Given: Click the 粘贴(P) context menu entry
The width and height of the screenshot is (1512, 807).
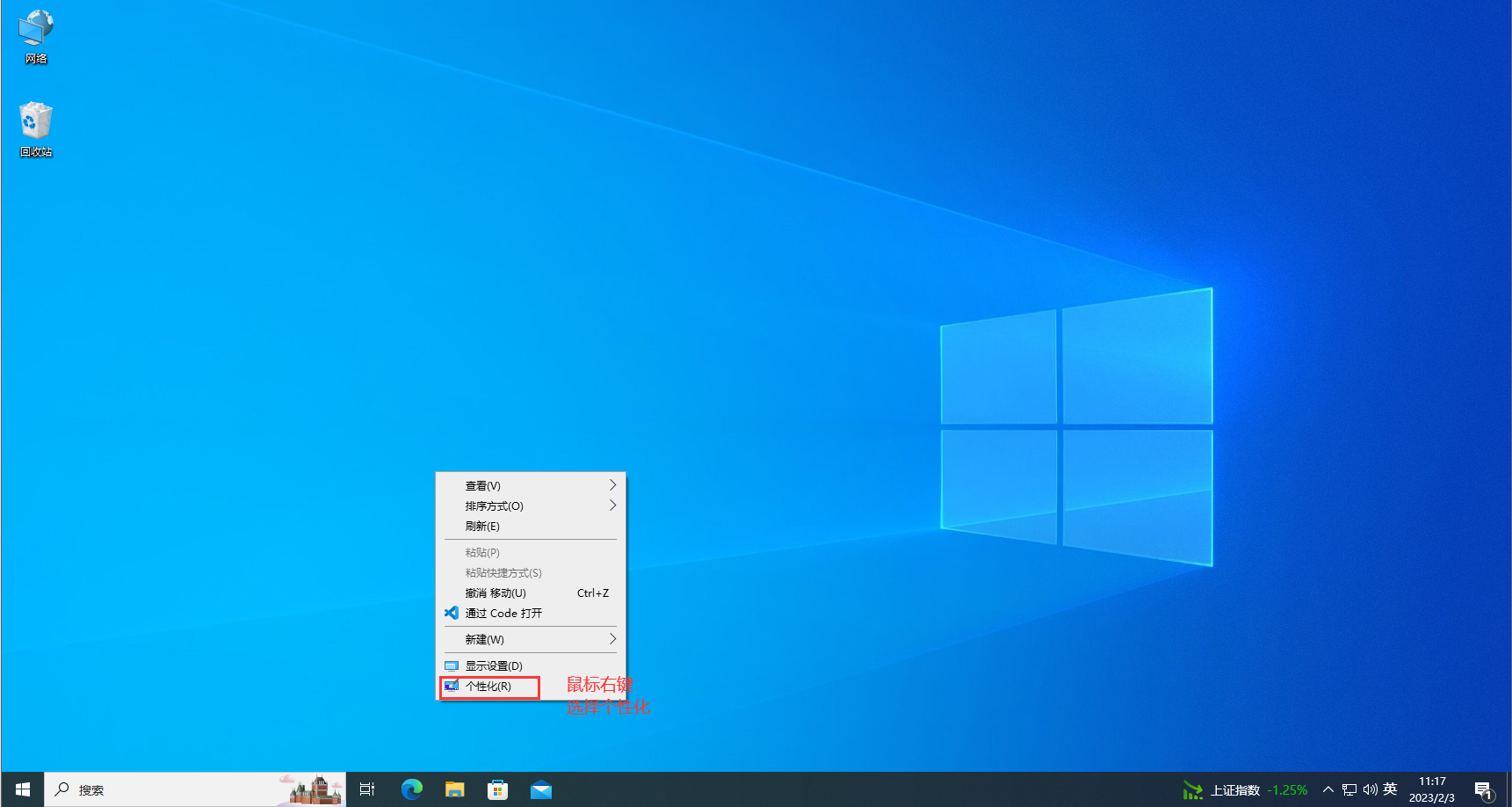Looking at the screenshot, I should point(531,552).
